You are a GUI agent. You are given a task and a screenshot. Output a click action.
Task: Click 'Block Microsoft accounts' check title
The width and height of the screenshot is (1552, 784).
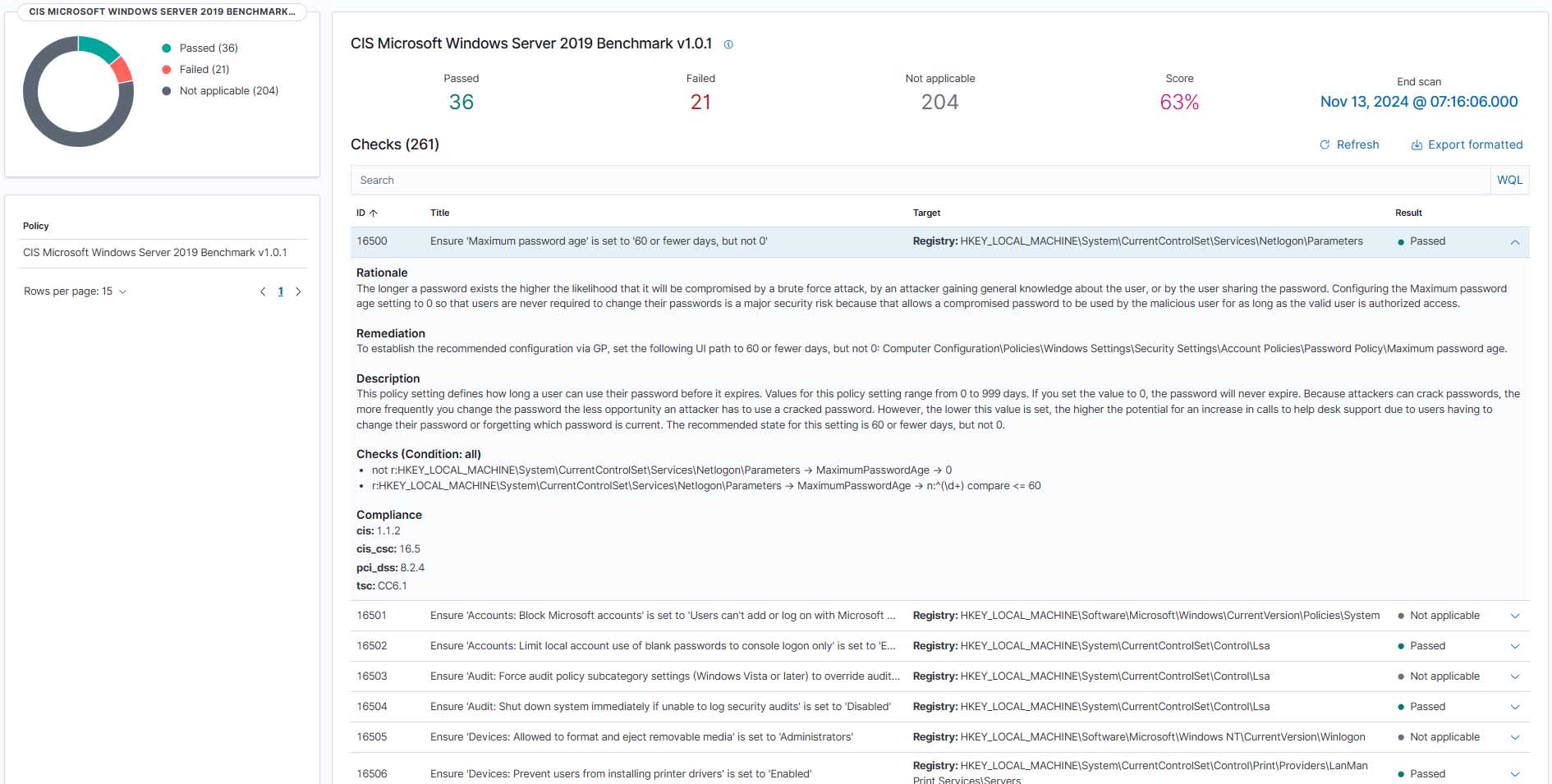pos(663,616)
